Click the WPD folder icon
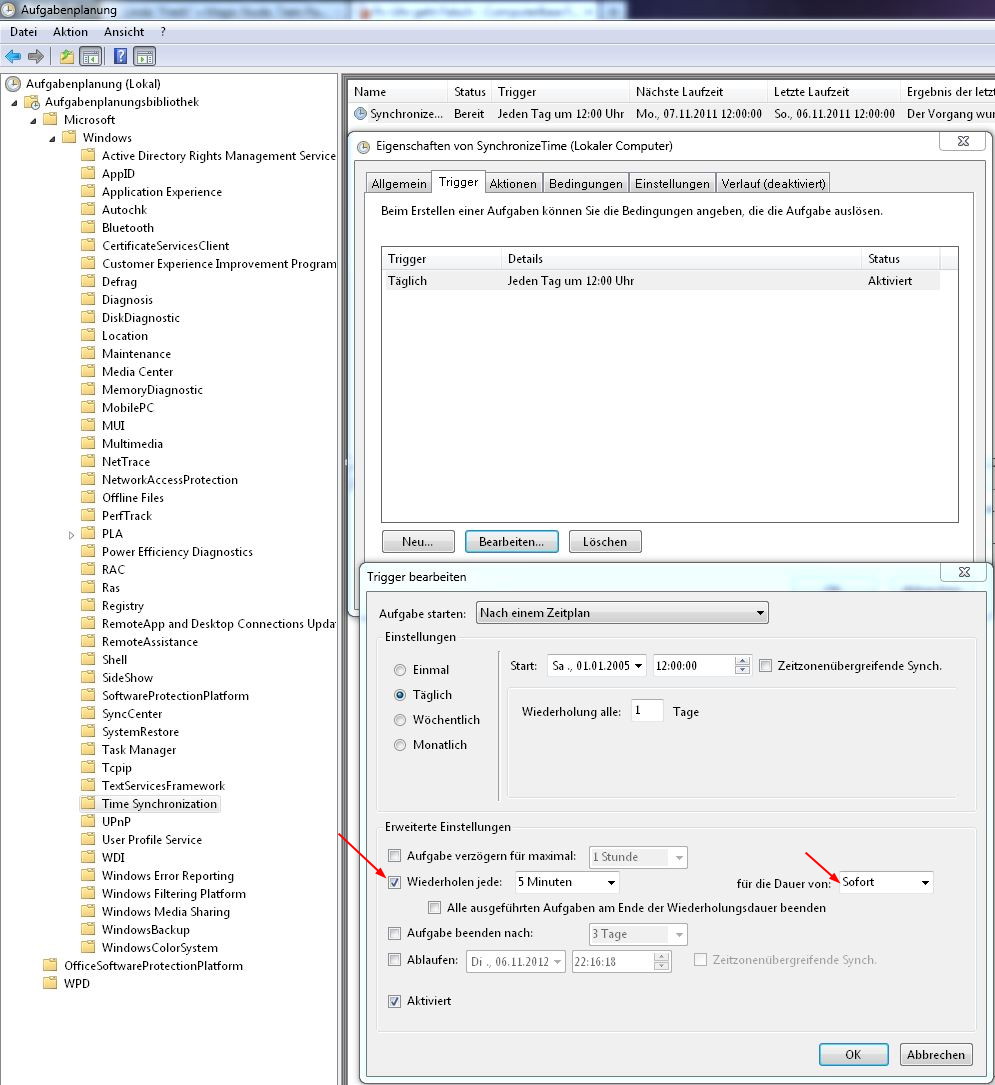The width and height of the screenshot is (995, 1085). point(50,983)
